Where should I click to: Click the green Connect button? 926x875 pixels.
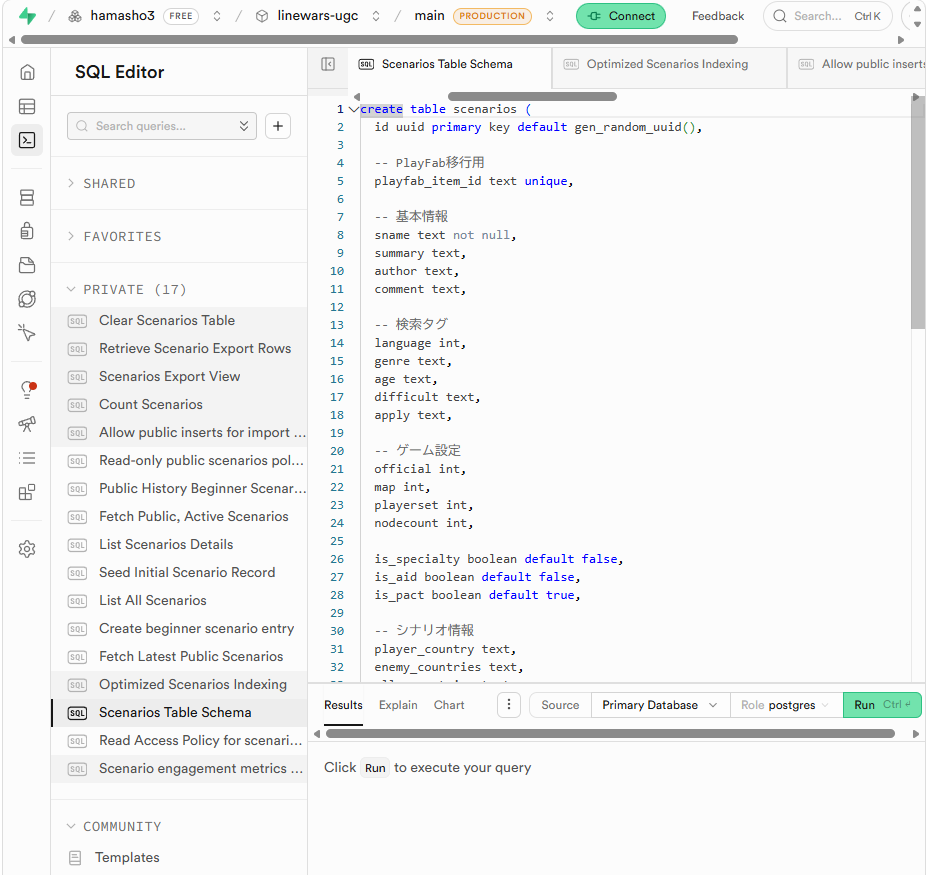[621, 16]
